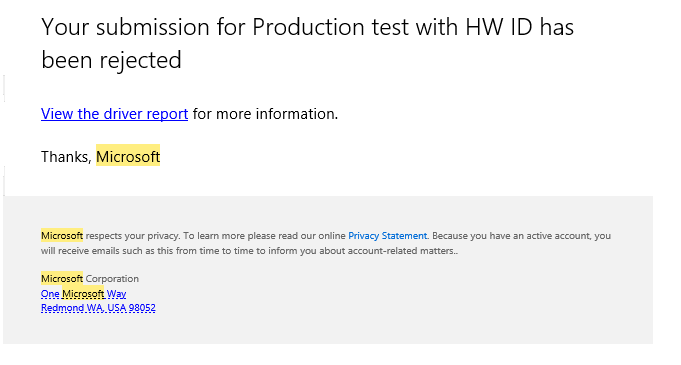
Task: Click HW ID in the email heading
Action: click(499, 27)
